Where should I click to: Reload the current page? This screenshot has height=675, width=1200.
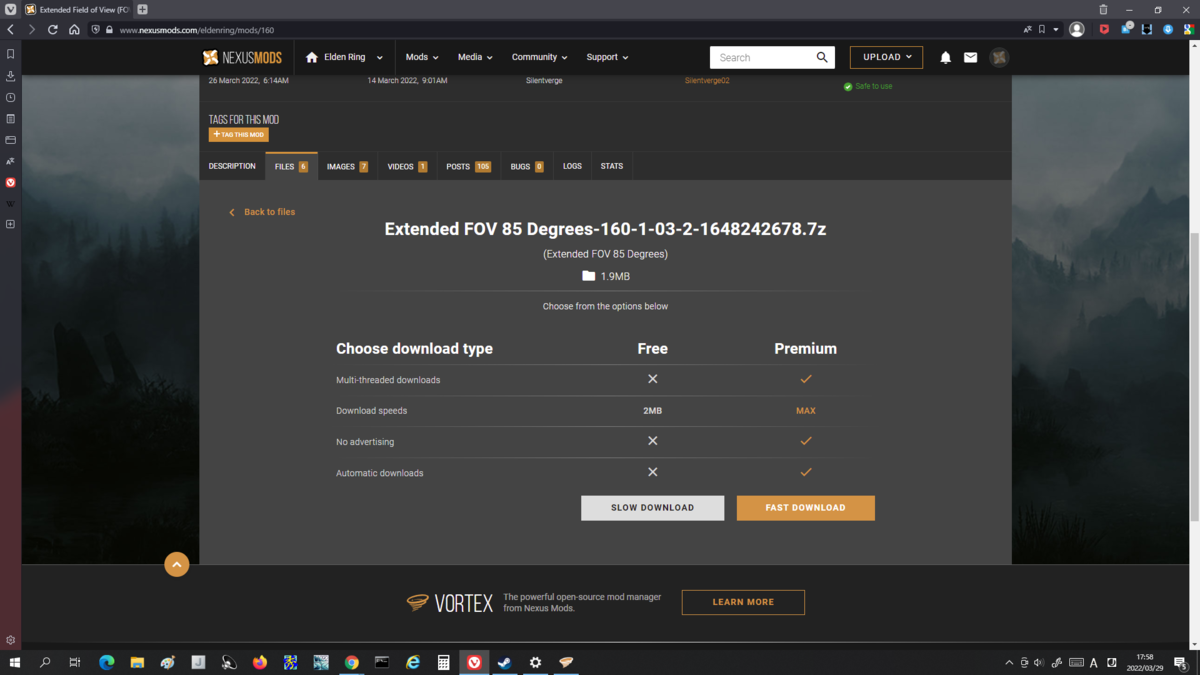click(x=53, y=30)
